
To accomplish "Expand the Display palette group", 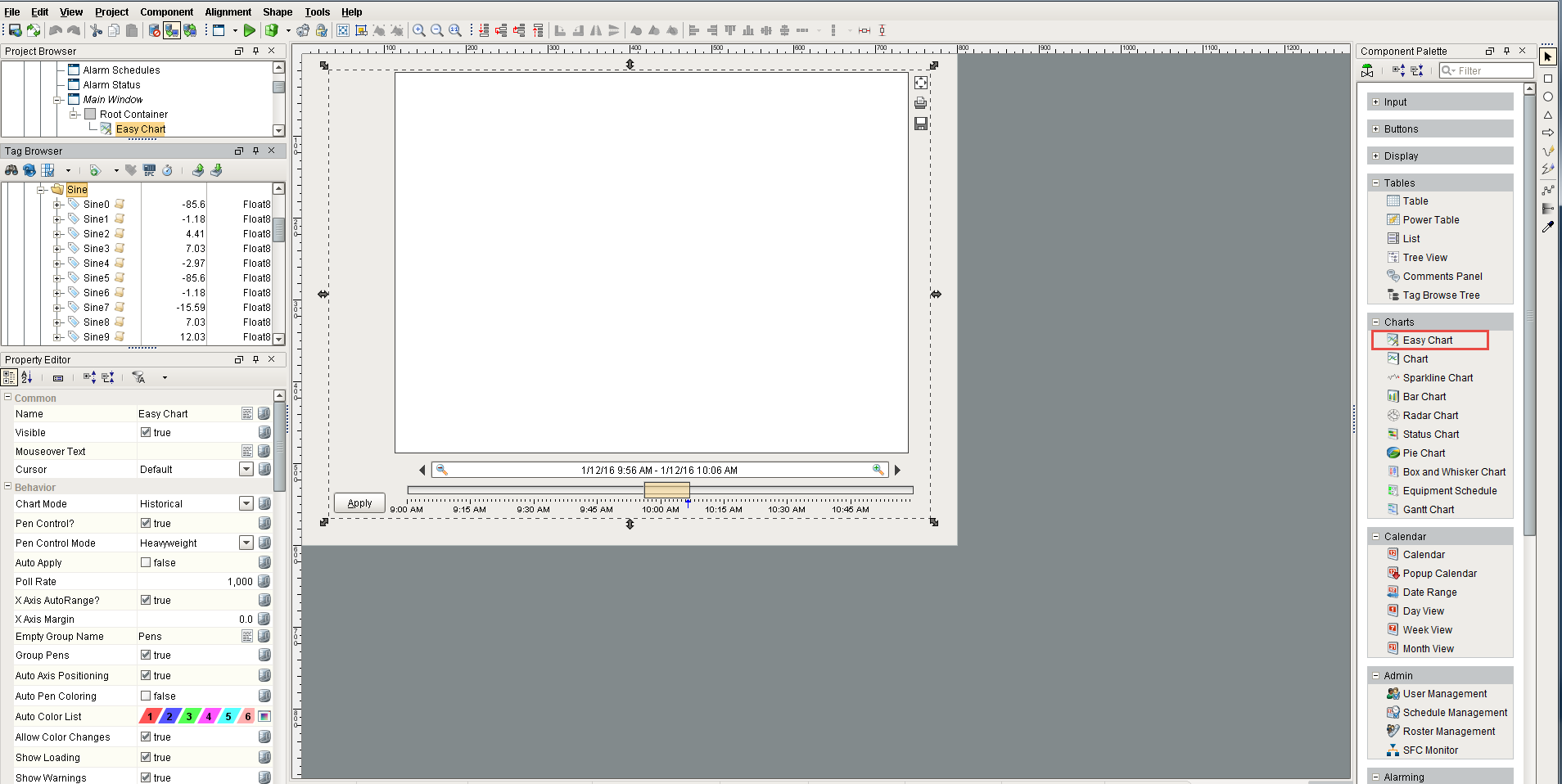I will [x=1375, y=156].
